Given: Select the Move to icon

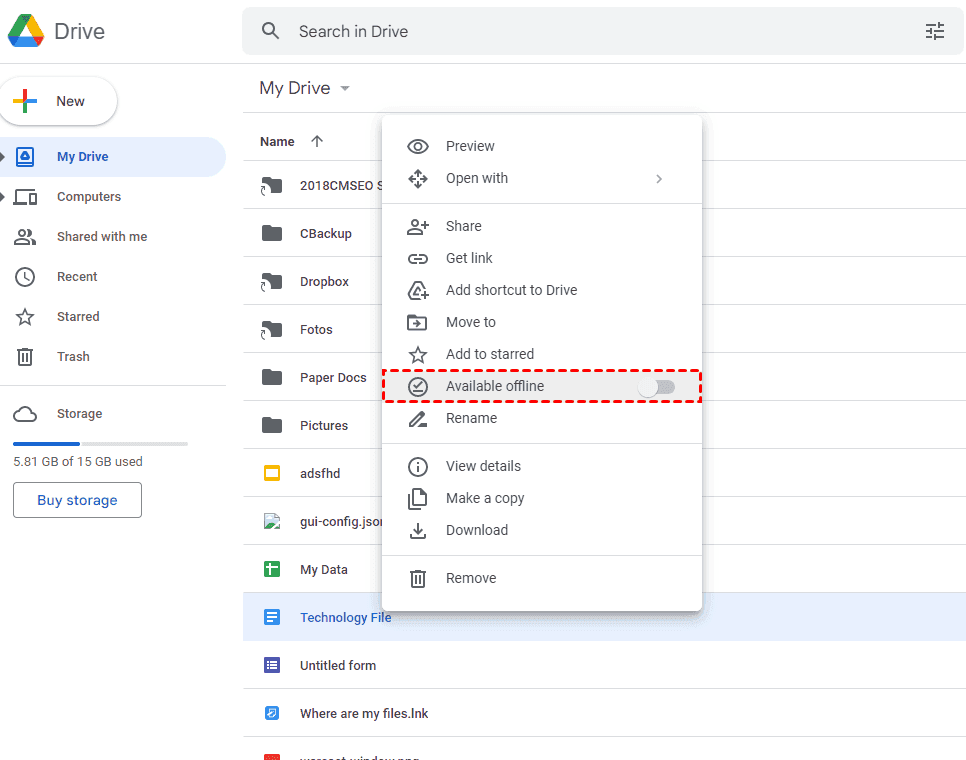Looking at the screenshot, I should (418, 322).
